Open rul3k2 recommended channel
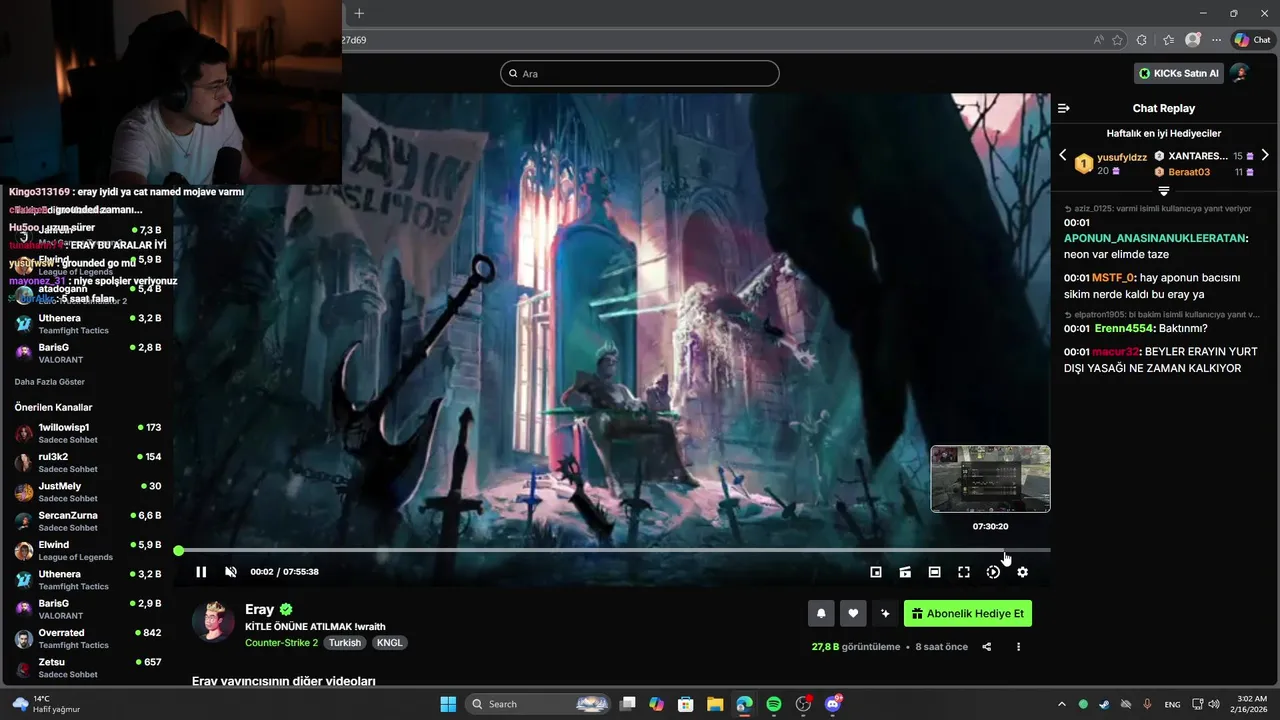The image size is (1280, 720). [x=88, y=462]
